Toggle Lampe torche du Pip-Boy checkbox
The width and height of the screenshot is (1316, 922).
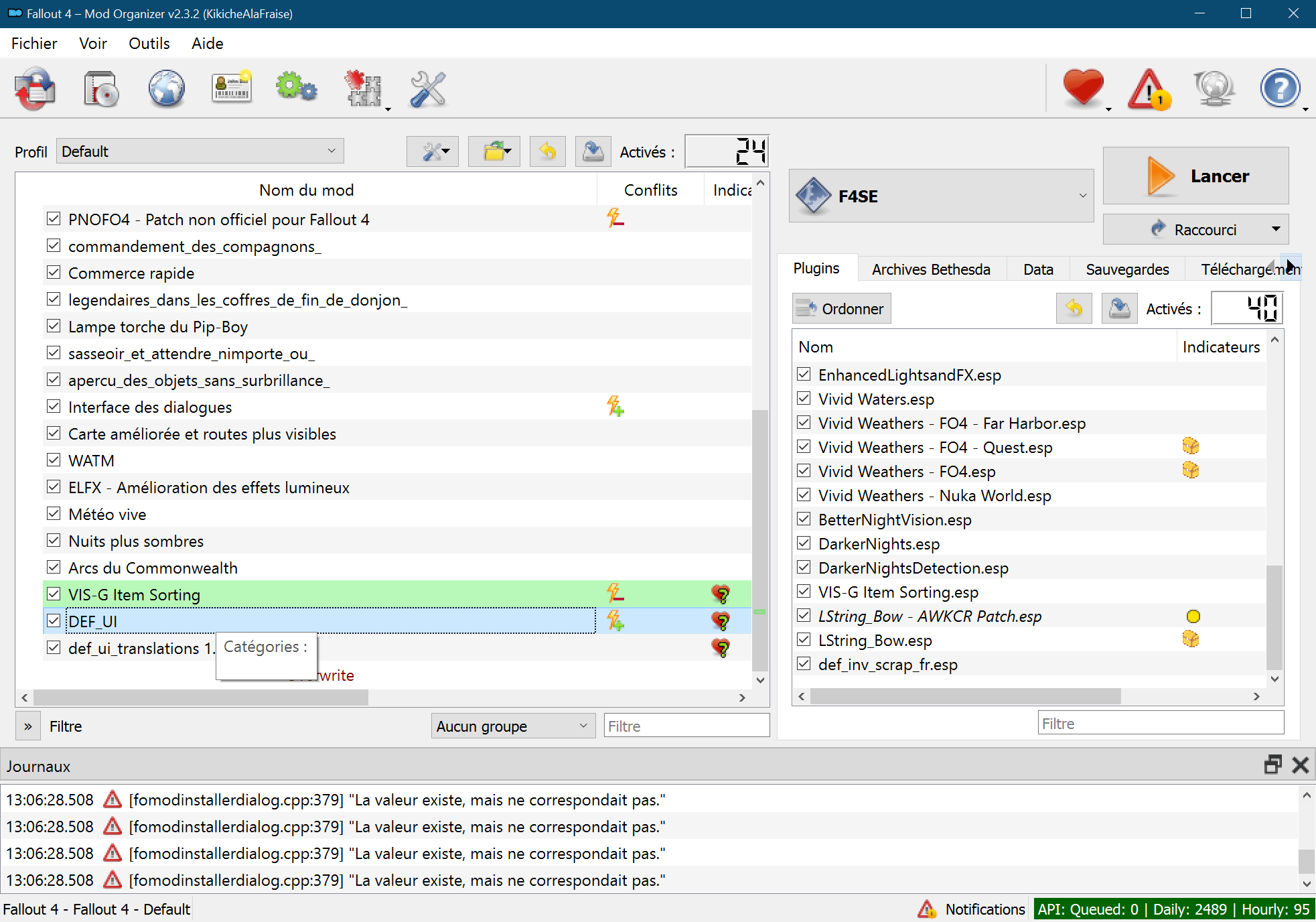coord(54,326)
